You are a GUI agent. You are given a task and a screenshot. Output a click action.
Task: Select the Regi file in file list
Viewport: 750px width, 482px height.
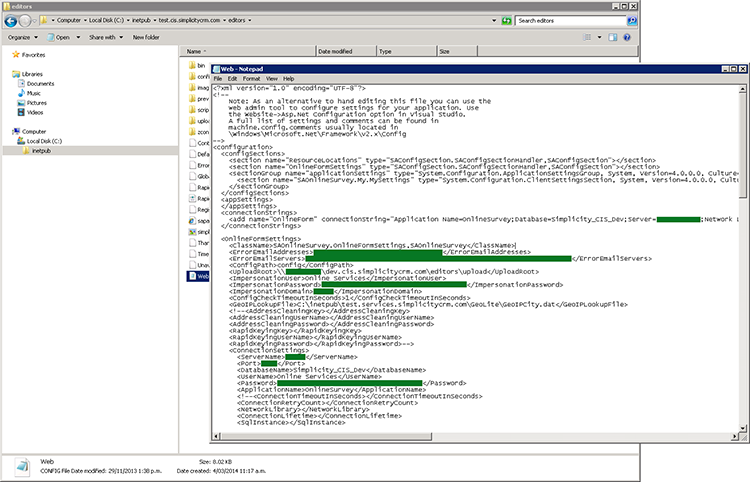pyautogui.click(x=199, y=209)
